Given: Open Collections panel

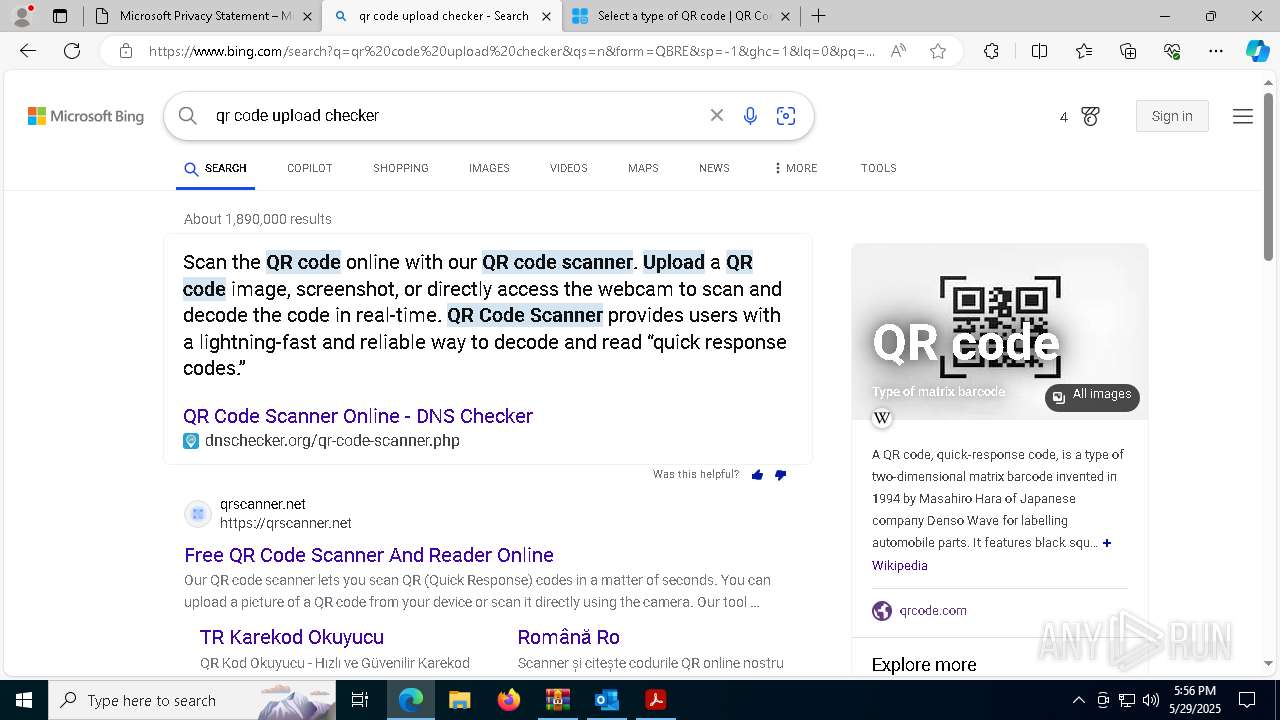Looking at the screenshot, I should [x=1128, y=51].
